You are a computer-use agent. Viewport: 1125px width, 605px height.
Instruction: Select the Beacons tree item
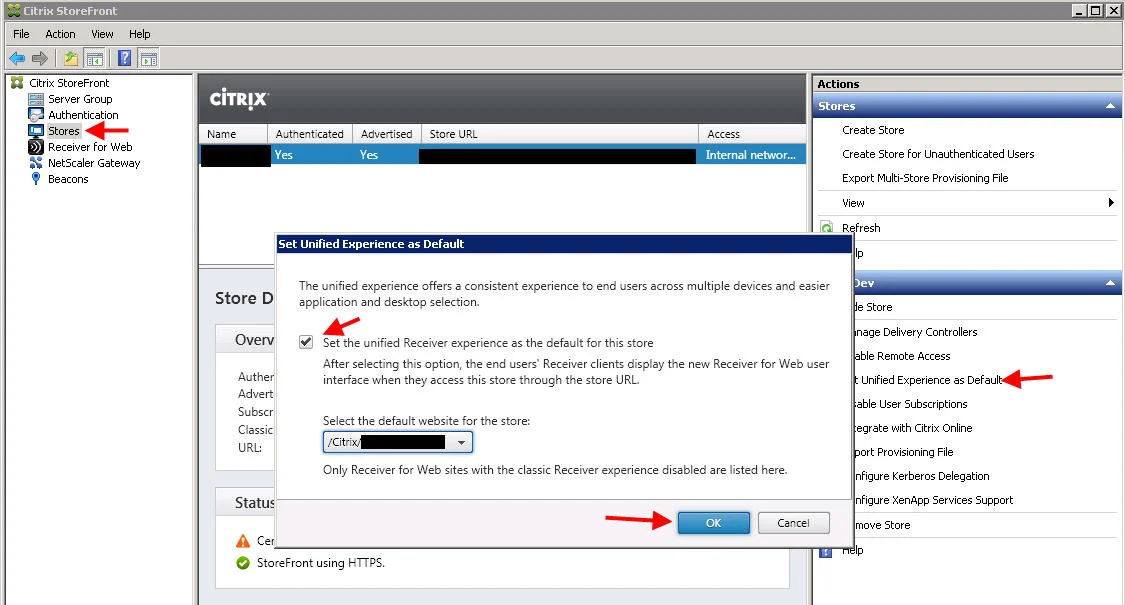67,179
